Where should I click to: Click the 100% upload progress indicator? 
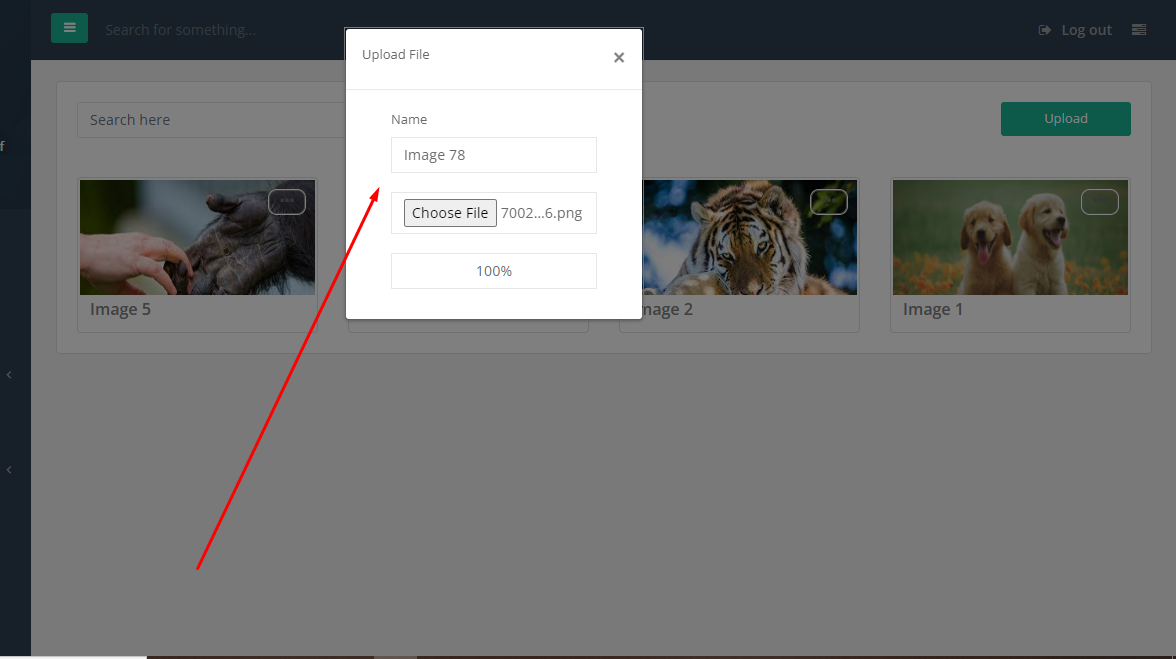click(x=493, y=270)
